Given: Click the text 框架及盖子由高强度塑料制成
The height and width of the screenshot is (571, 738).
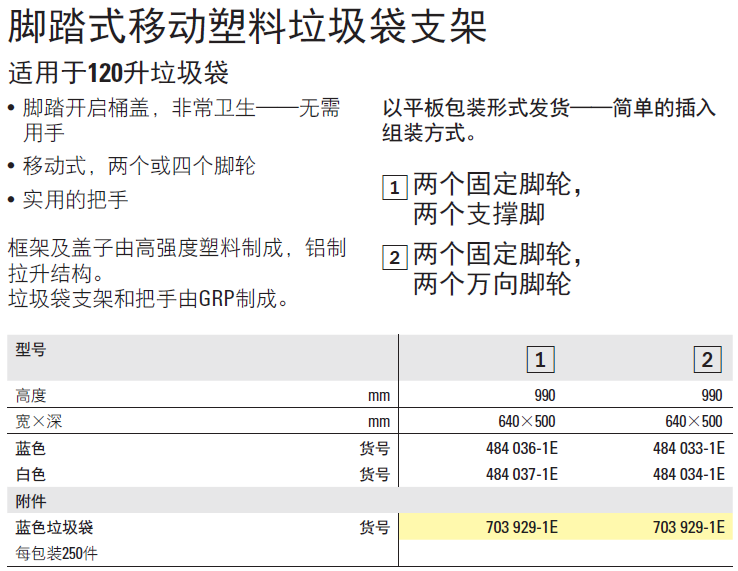Looking at the screenshot, I should [x=145, y=248].
